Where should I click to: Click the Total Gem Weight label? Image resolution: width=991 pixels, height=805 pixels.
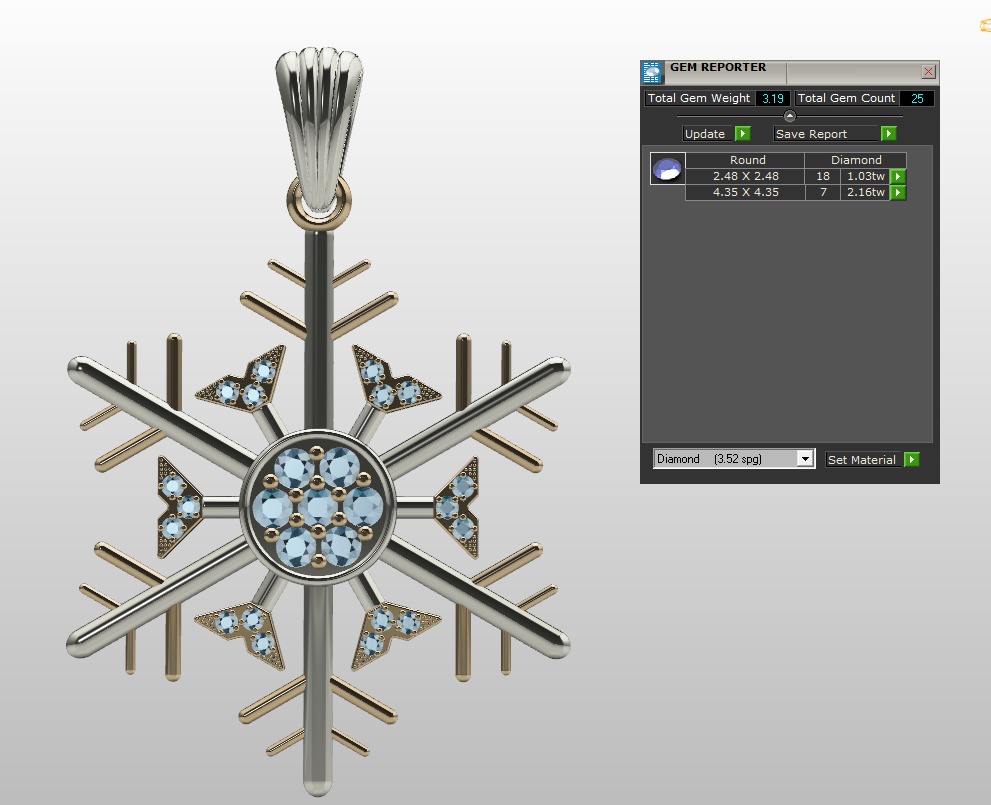tap(698, 98)
